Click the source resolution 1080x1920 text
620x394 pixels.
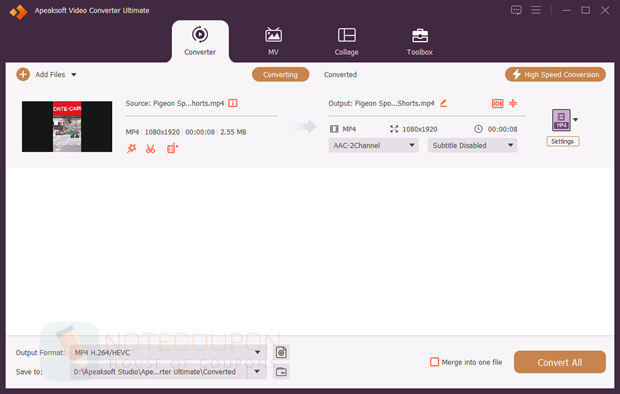coord(162,132)
